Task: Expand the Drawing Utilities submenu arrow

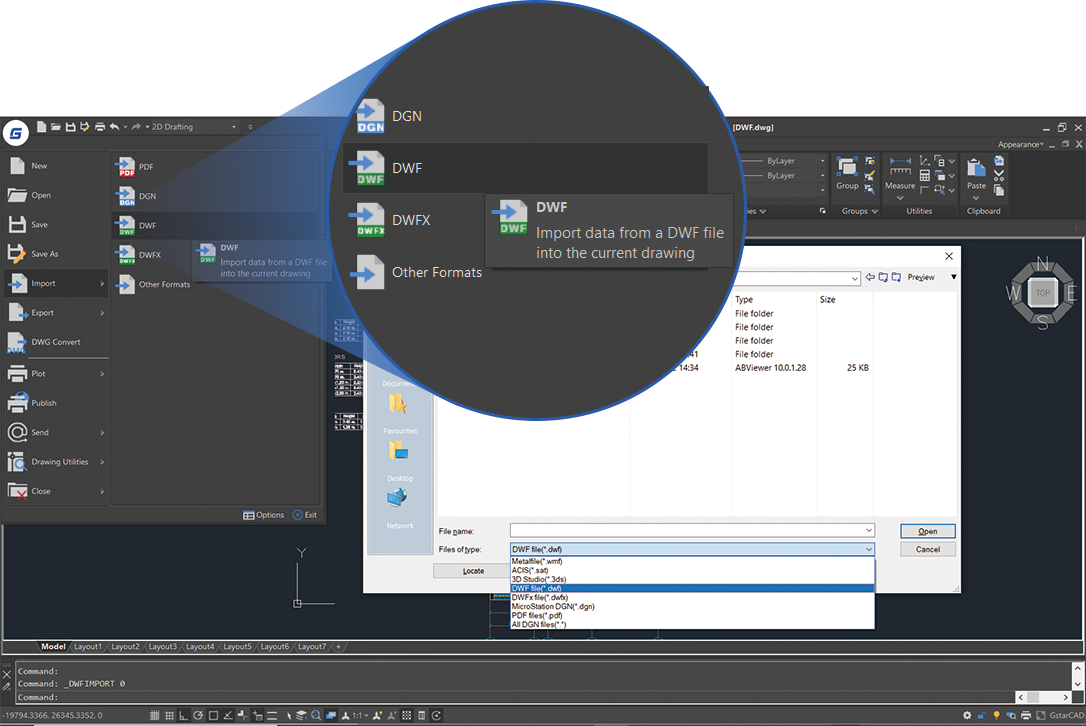Action: 102,462
